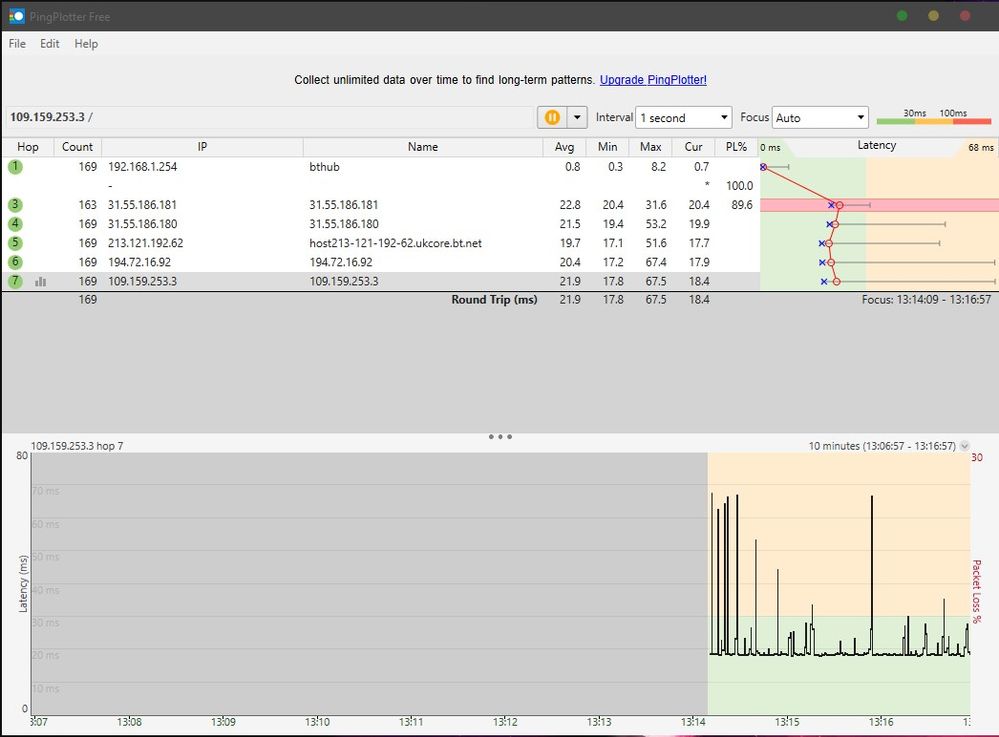Expand the 10 minutes timeline range chevron
The width and height of the screenshot is (999, 737).
(x=964, y=446)
